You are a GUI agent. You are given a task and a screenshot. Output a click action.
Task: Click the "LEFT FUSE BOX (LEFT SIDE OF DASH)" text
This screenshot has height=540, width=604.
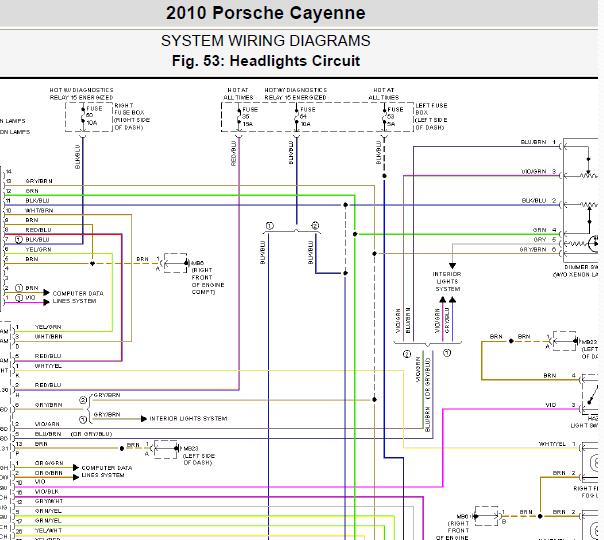[x=431, y=116]
